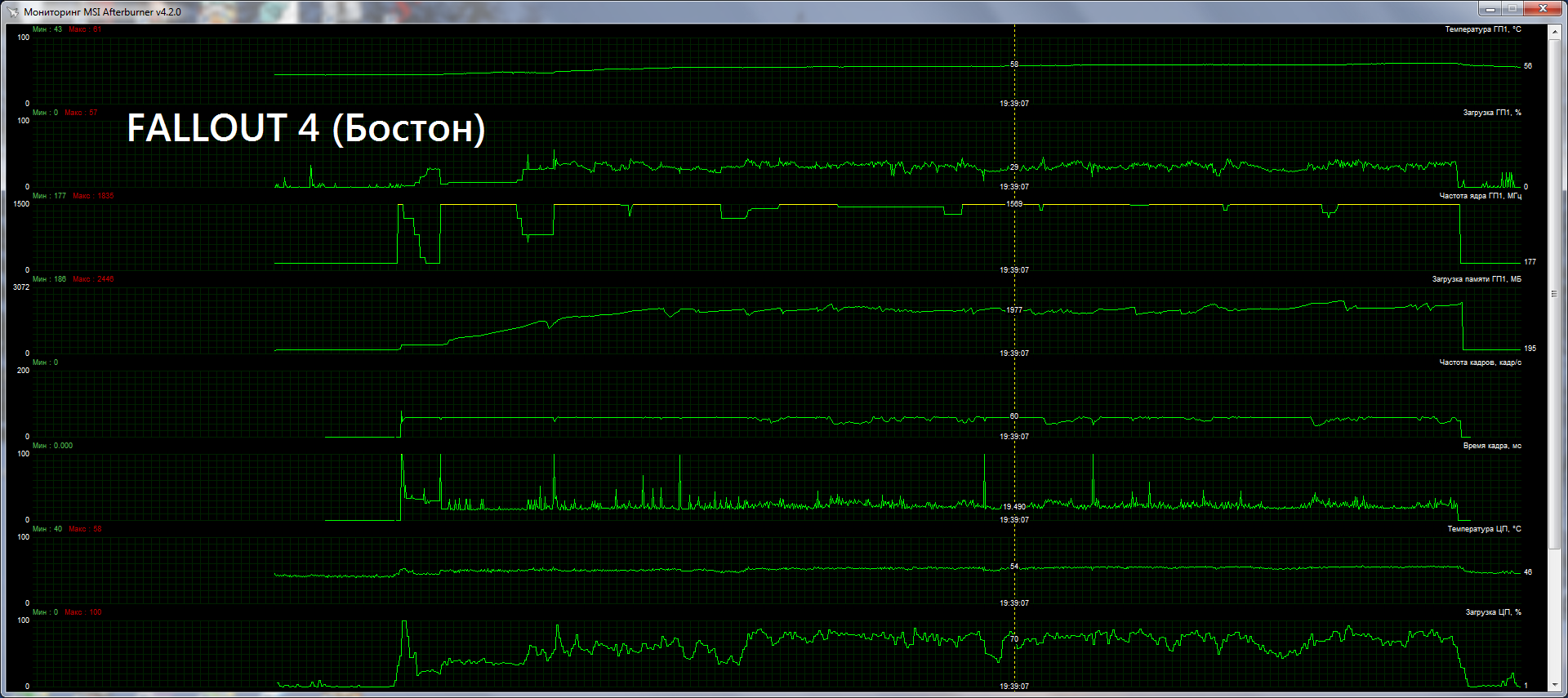Click the 'Мин : 177' core clock readout
The height and width of the screenshot is (698, 1568).
(x=49, y=196)
